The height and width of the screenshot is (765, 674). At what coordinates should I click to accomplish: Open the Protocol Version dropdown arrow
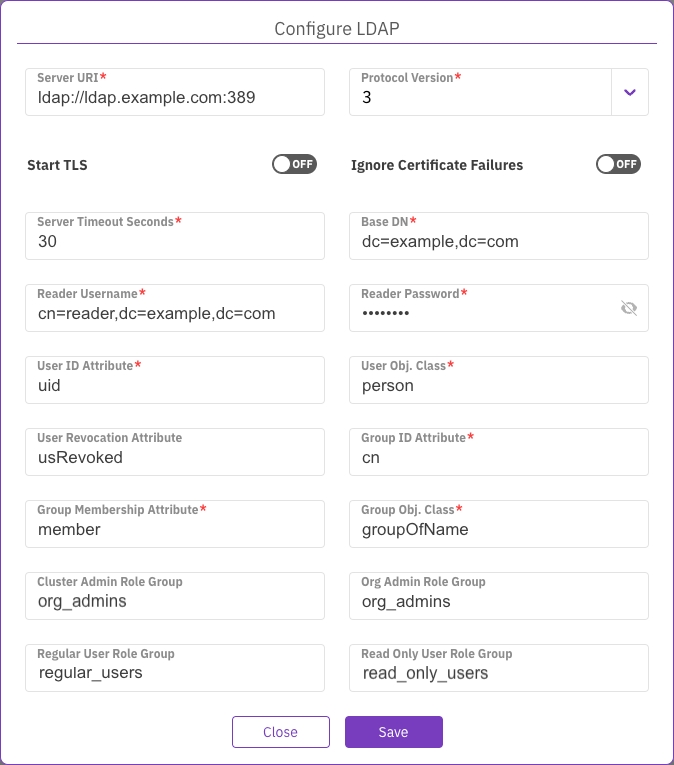tap(629, 92)
